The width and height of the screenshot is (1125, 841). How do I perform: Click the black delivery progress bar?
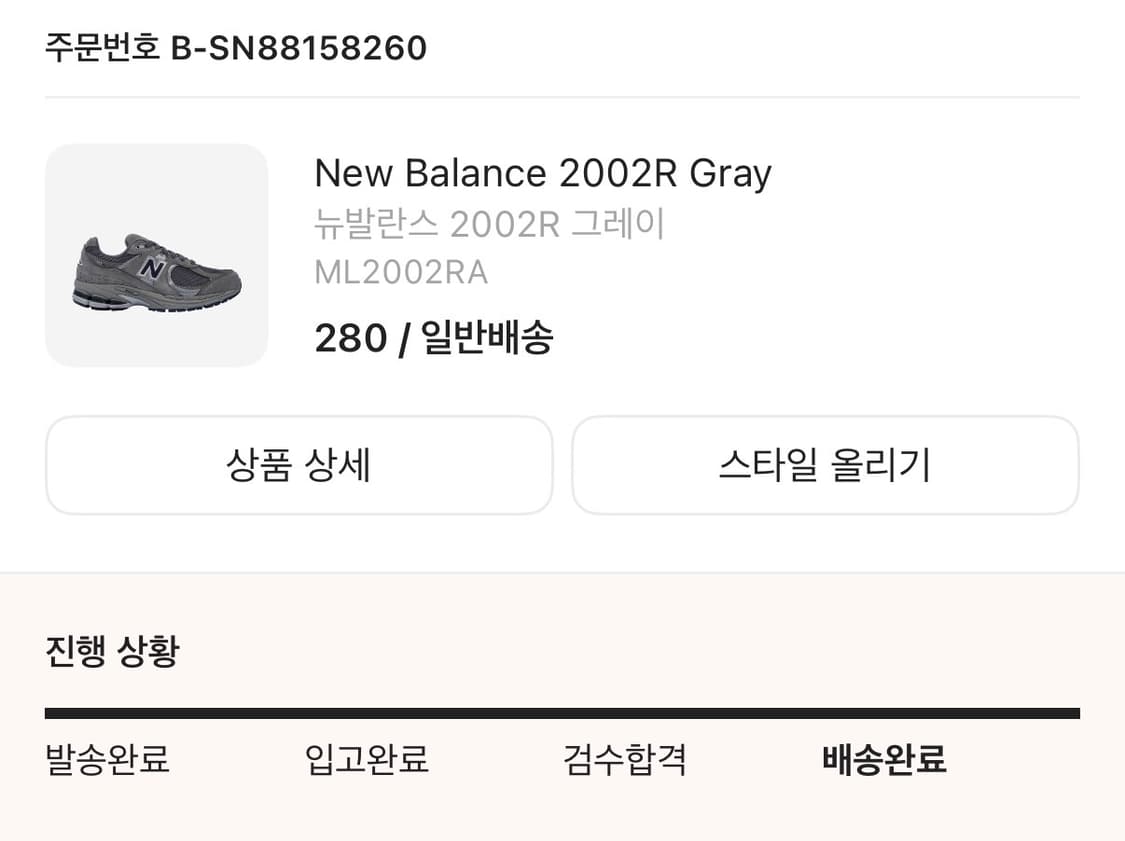click(562, 713)
